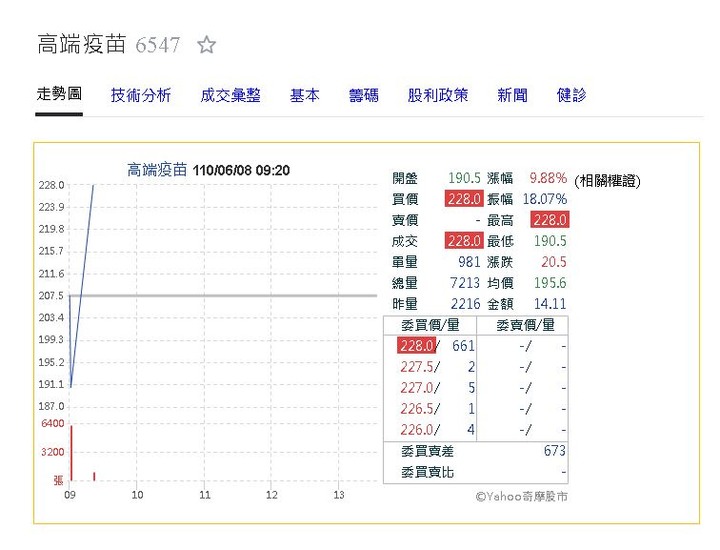Click the 228.0 y-axis price label
720x550 pixels.
click(51, 185)
